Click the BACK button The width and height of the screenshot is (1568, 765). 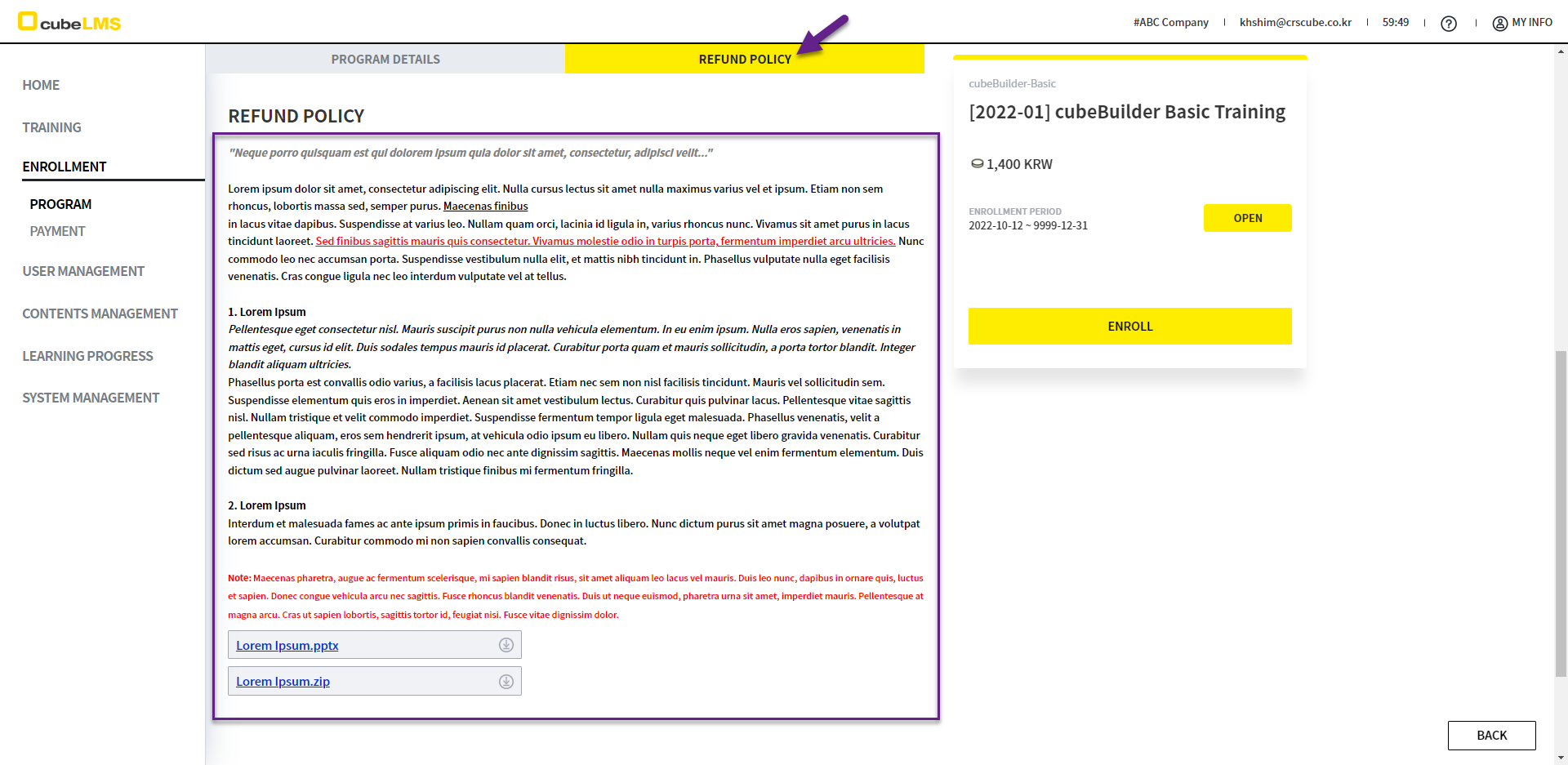pos(1491,736)
